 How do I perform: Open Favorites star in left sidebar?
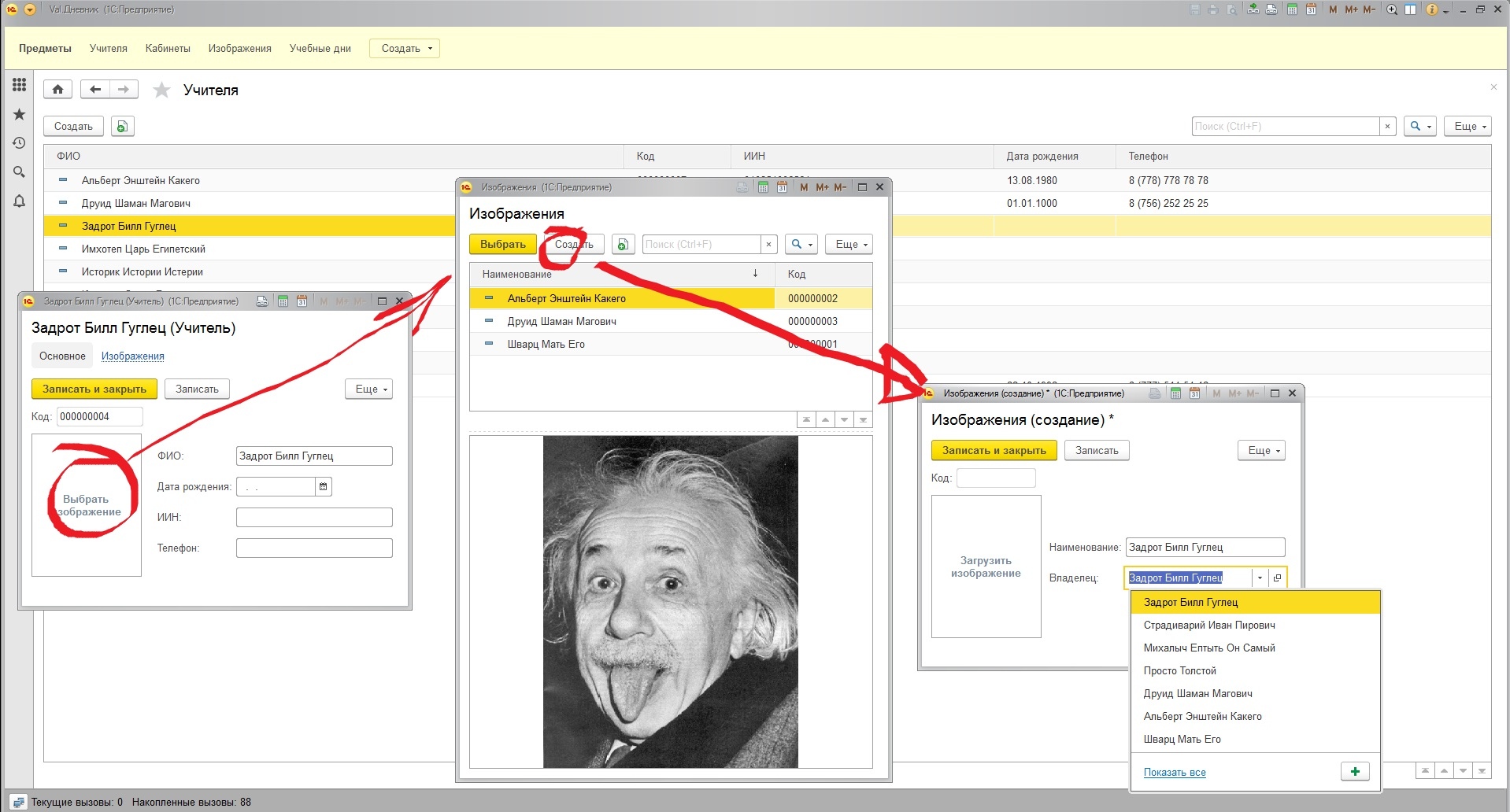coord(19,115)
